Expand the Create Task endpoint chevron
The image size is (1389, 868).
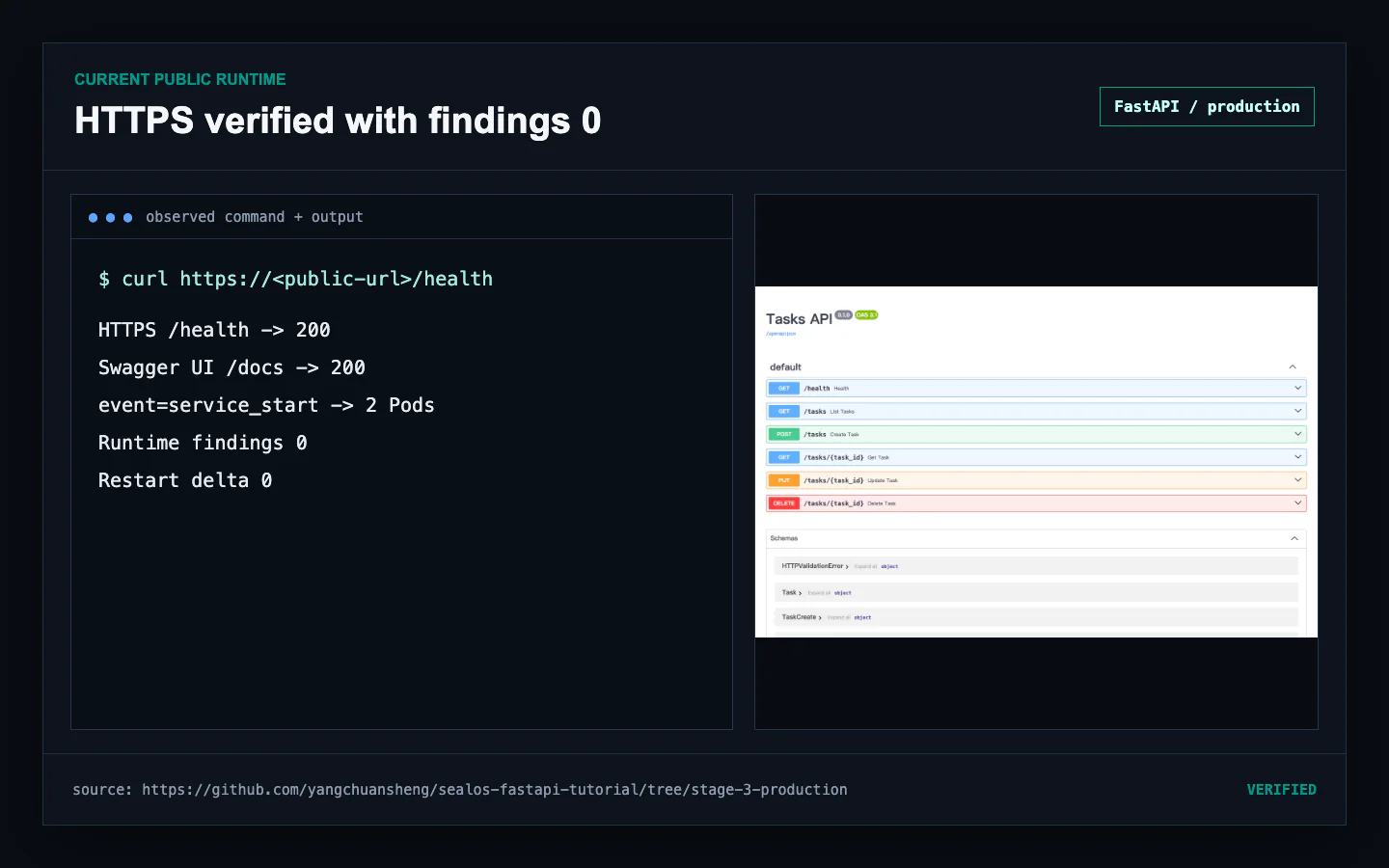[1297, 434]
